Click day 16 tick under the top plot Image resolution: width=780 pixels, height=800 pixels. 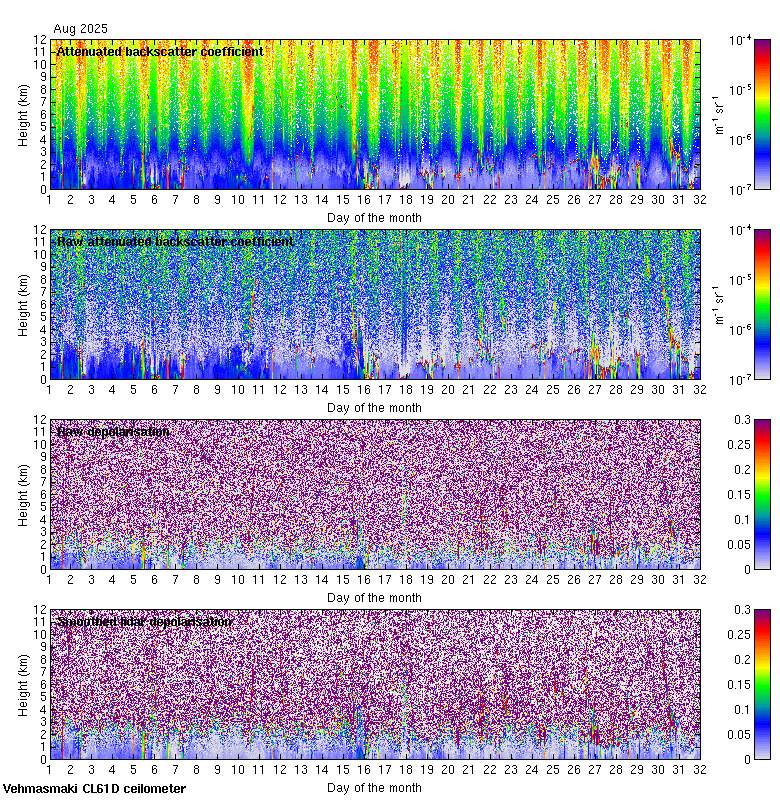coord(364,200)
